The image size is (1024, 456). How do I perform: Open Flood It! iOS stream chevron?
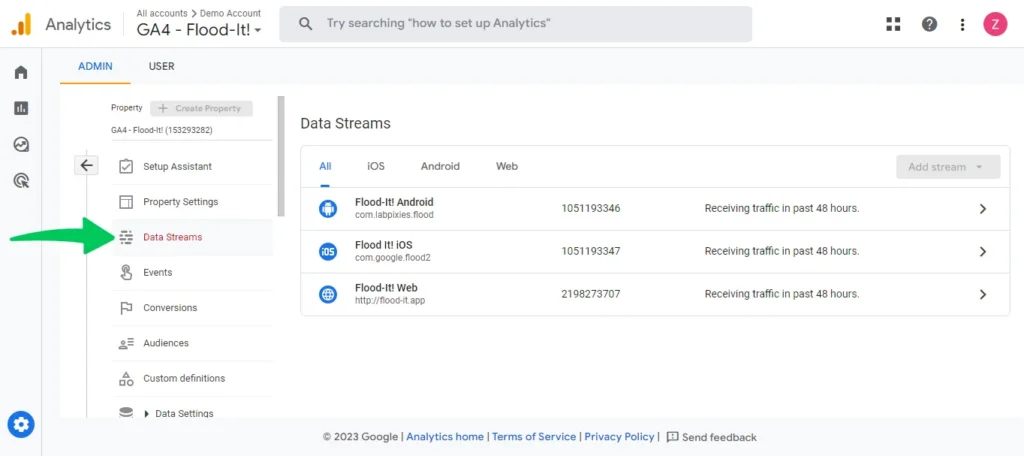tap(983, 252)
